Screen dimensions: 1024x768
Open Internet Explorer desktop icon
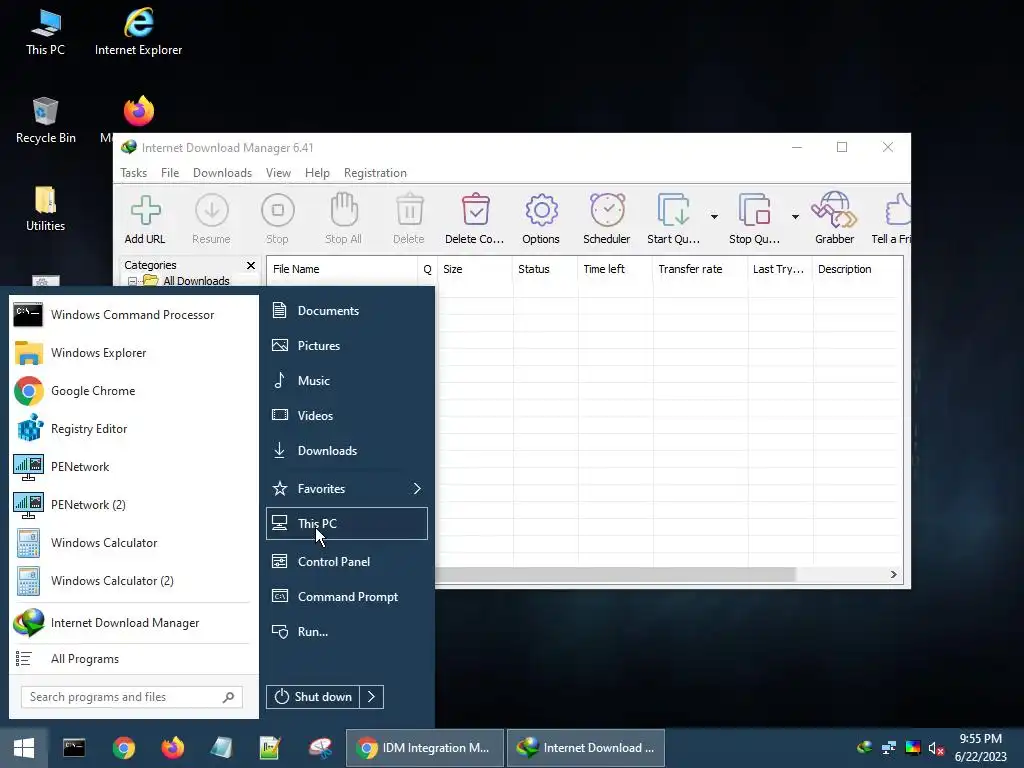point(138,31)
